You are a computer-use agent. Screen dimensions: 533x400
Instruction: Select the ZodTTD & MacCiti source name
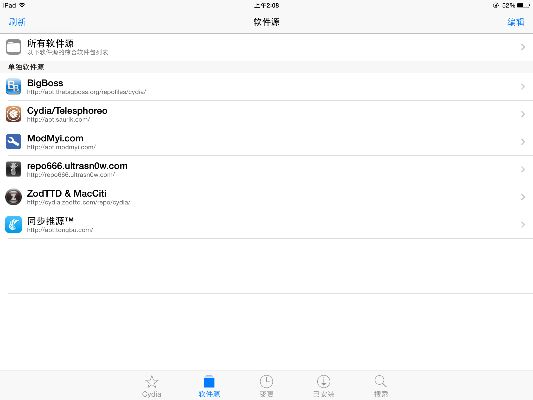tap(67, 193)
